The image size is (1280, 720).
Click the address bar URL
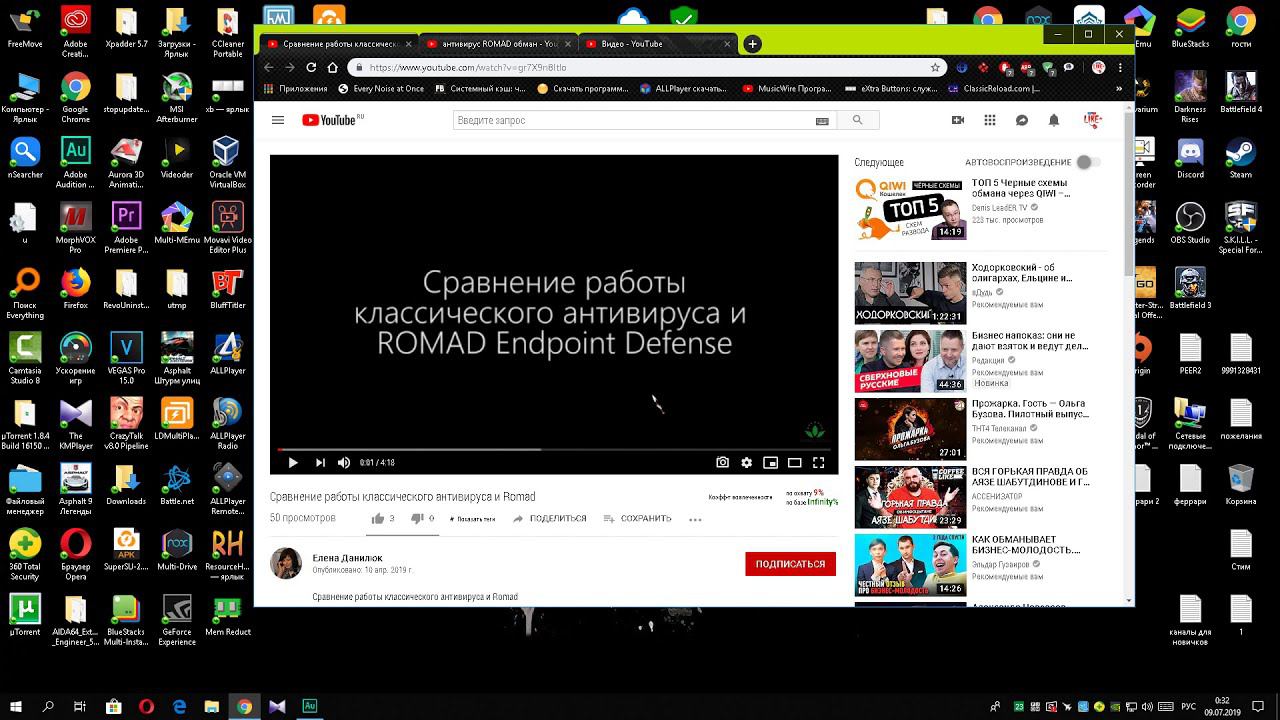tap(468, 68)
